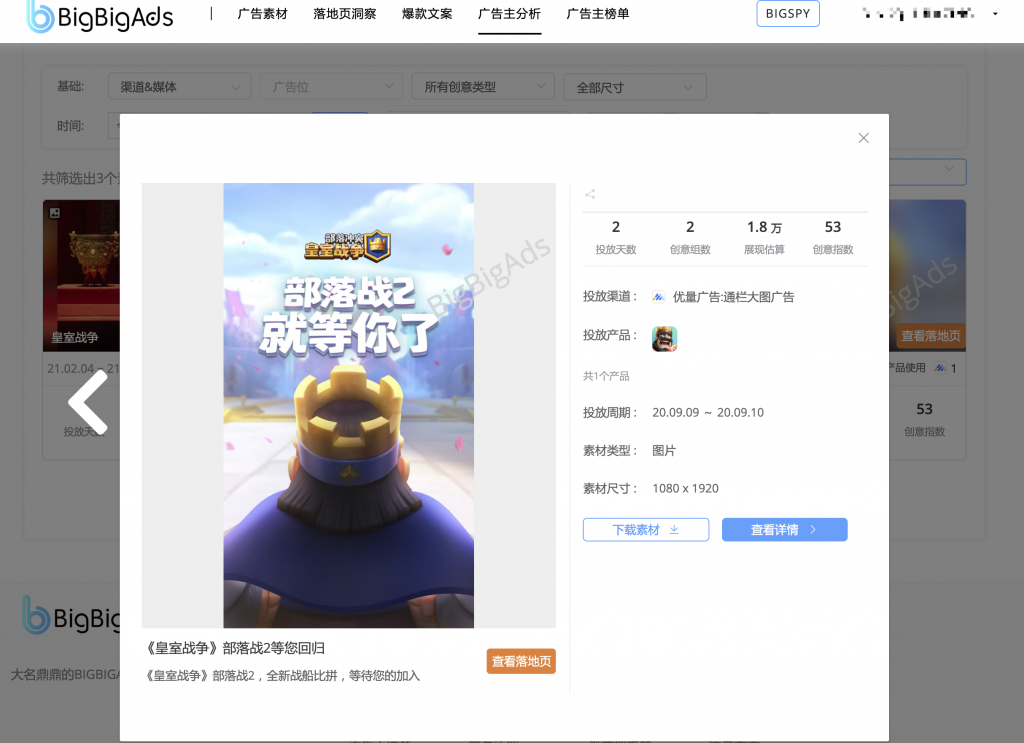Click the 皇室战争 card thumbnail behind popup

[x=82, y=276]
